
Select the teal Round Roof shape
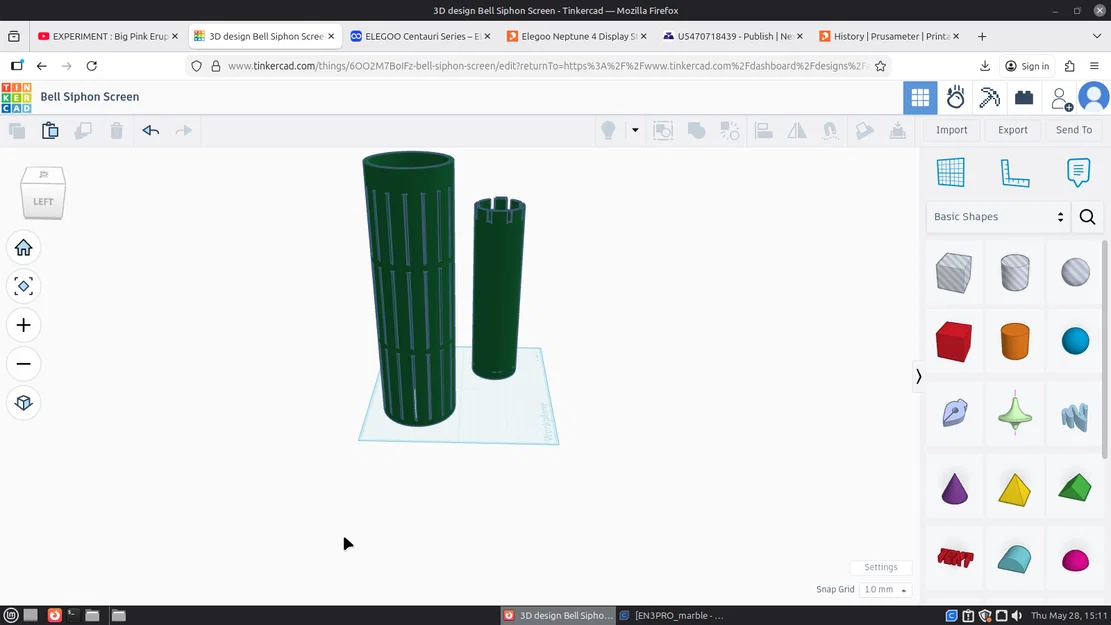(x=1015, y=558)
